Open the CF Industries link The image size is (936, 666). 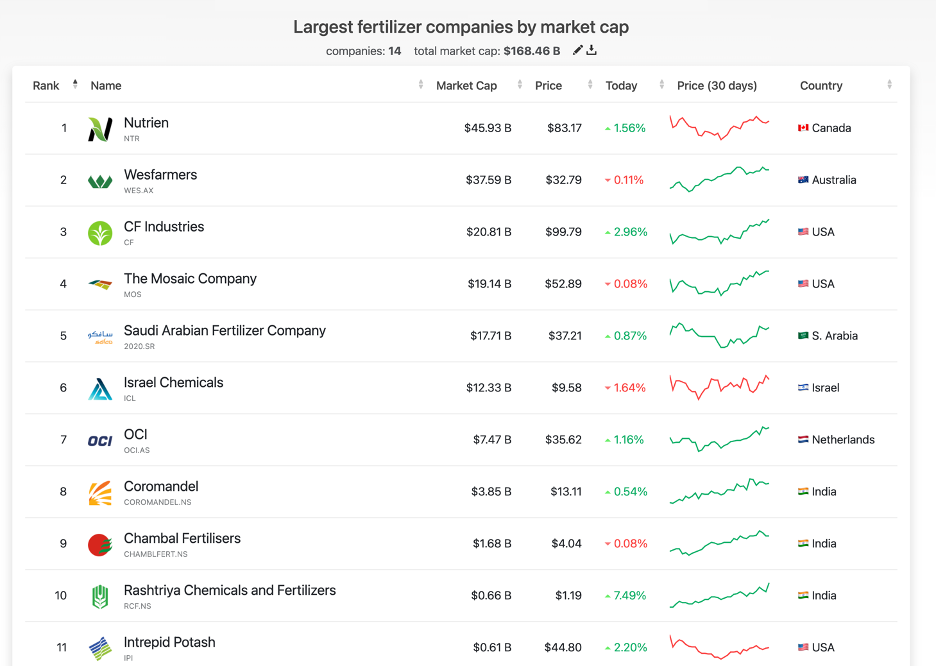164,227
